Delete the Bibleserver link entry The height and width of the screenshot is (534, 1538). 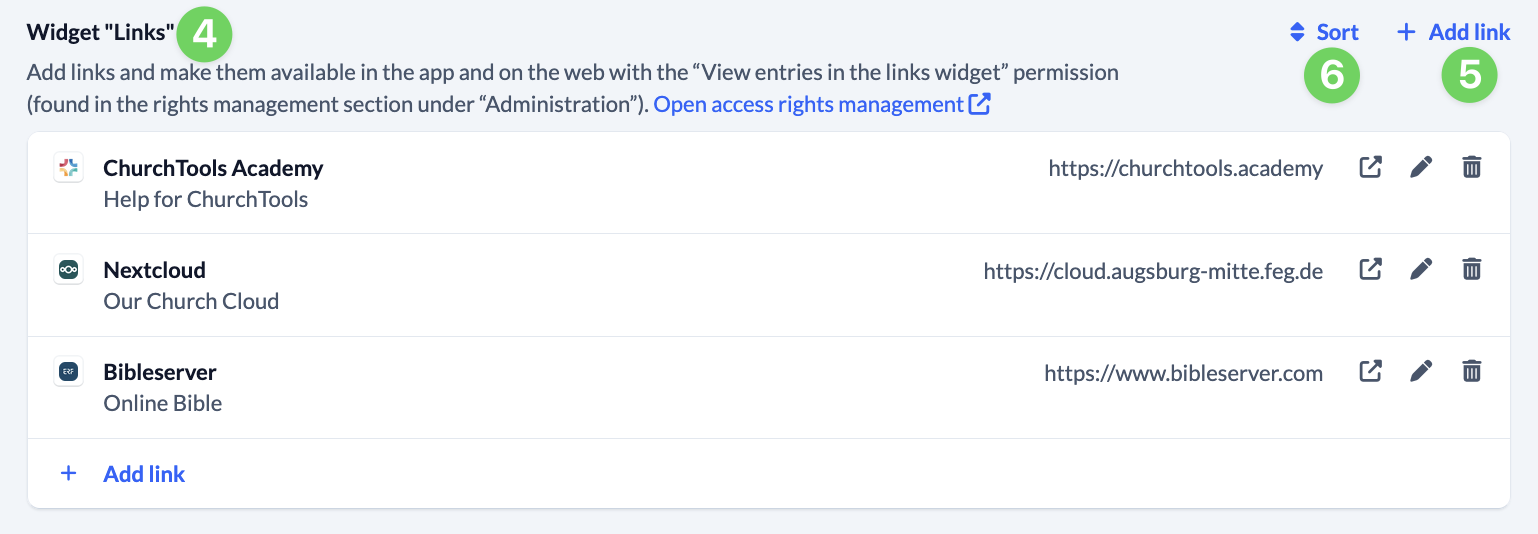click(x=1471, y=371)
